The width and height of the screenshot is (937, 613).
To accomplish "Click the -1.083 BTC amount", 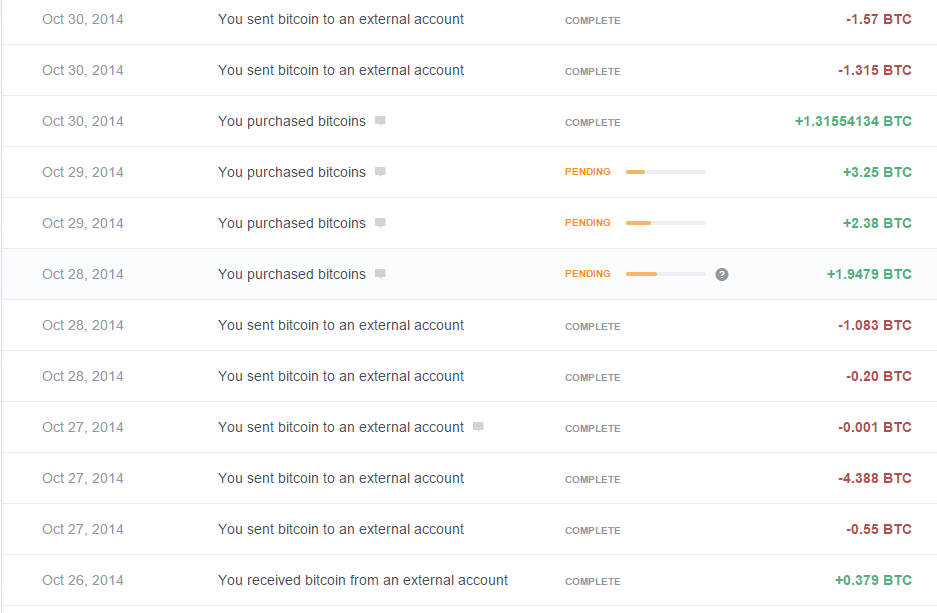I will click(x=874, y=325).
